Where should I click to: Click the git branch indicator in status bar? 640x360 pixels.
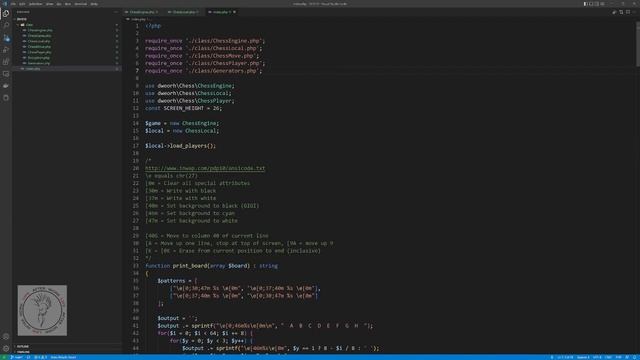(17, 357)
